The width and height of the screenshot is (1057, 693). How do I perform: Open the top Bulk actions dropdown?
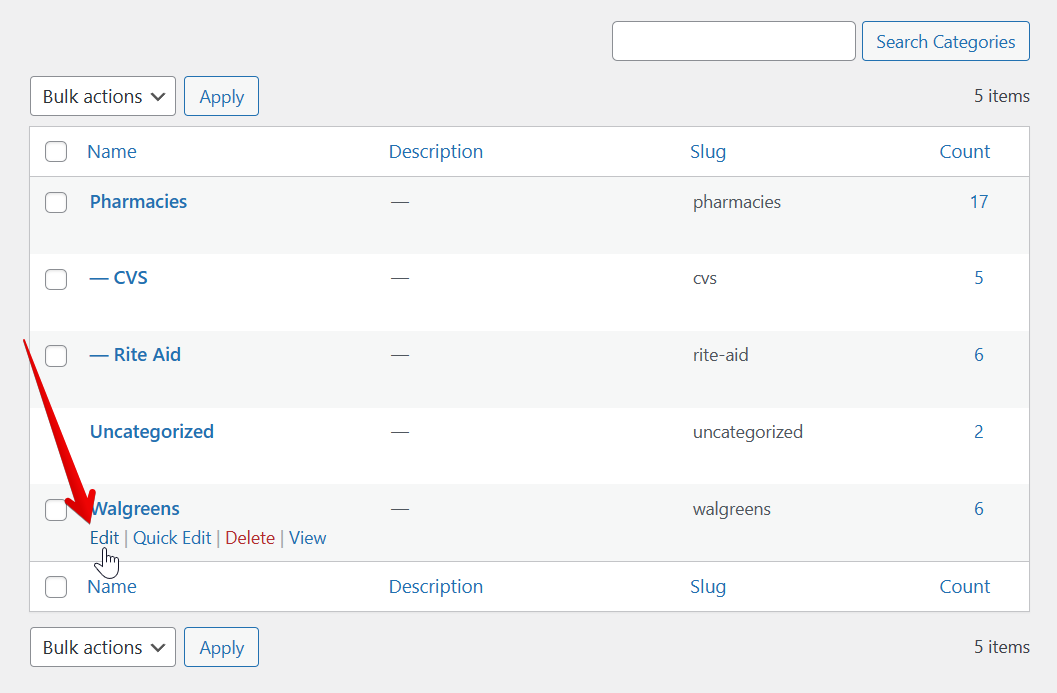pyautogui.click(x=103, y=97)
